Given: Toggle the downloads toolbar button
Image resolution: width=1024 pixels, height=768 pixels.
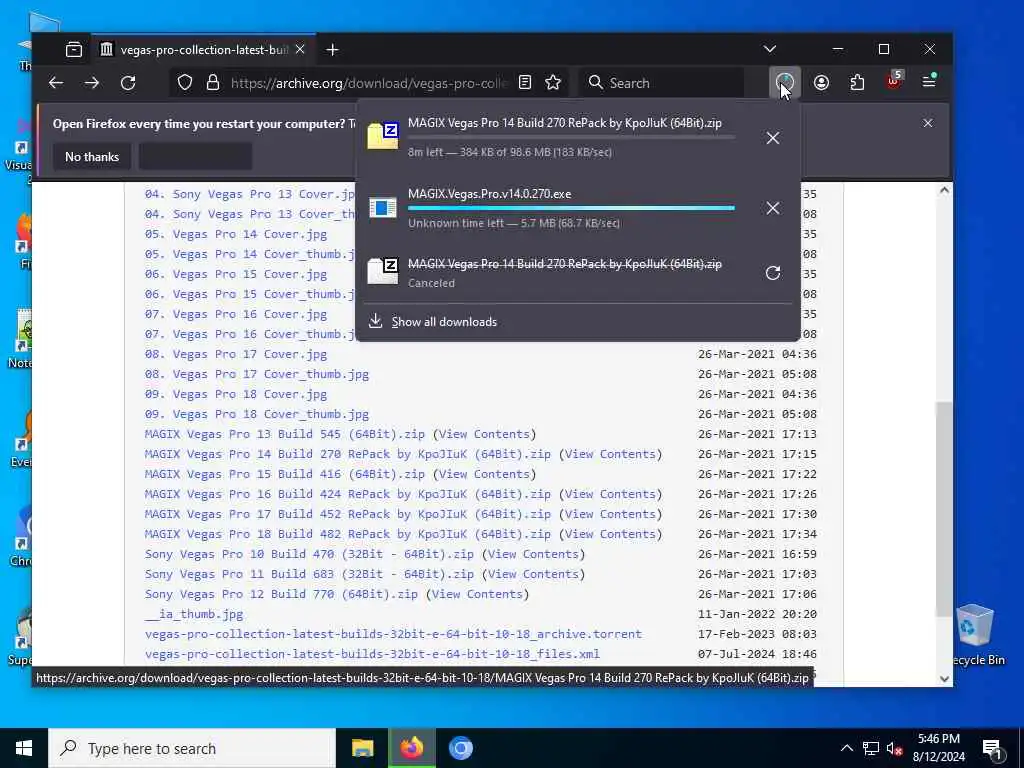Looking at the screenshot, I should [784, 82].
